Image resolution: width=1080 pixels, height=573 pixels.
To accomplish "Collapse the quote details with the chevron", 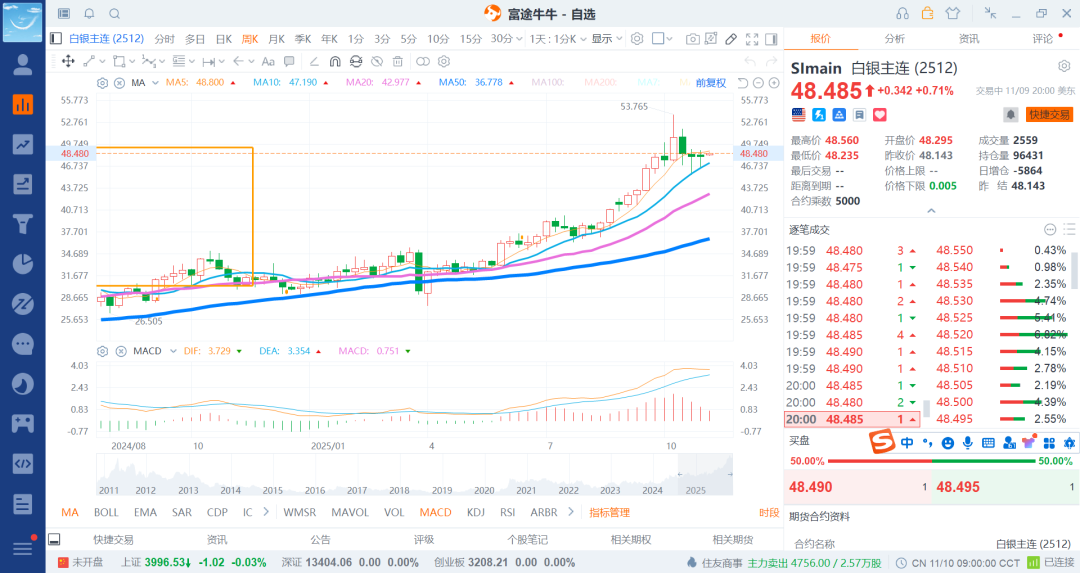I will tap(931, 212).
